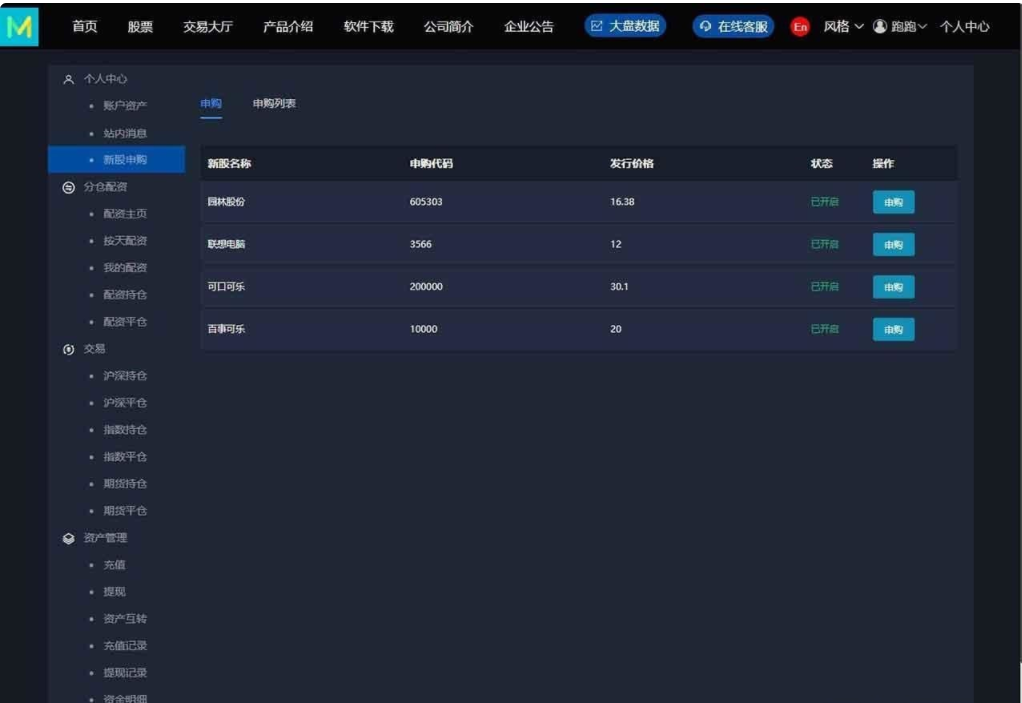The image size is (1022, 703).
Task: Click the headset icon in 在线客服
Action: [x=705, y=26]
